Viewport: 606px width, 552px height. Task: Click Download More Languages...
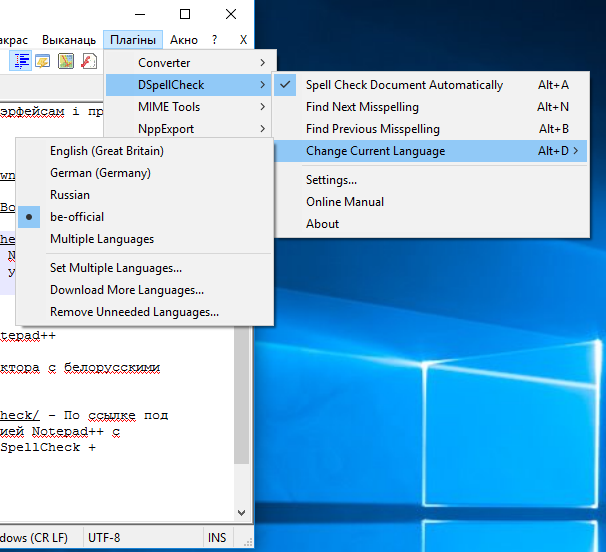(x=127, y=290)
